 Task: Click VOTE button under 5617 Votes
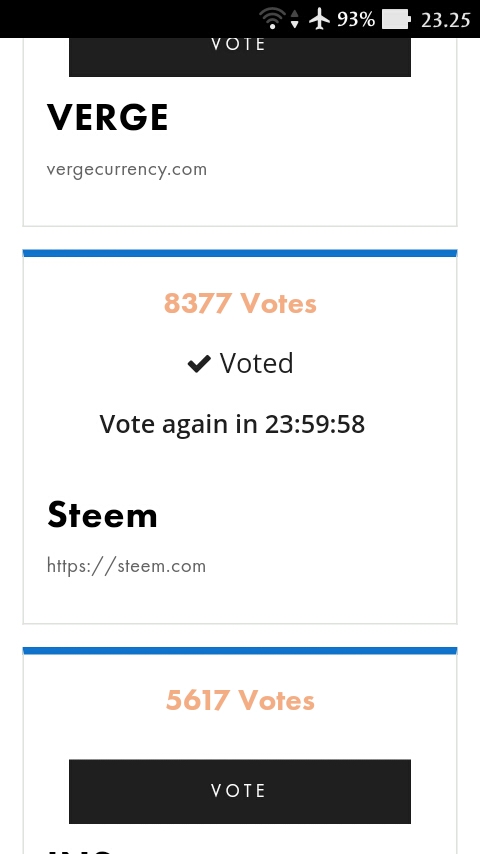coord(240,791)
